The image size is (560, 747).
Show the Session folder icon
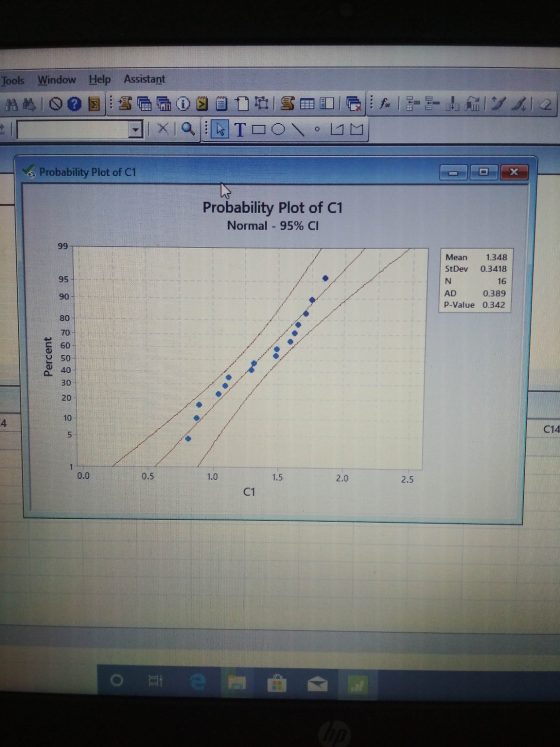(x=125, y=103)
